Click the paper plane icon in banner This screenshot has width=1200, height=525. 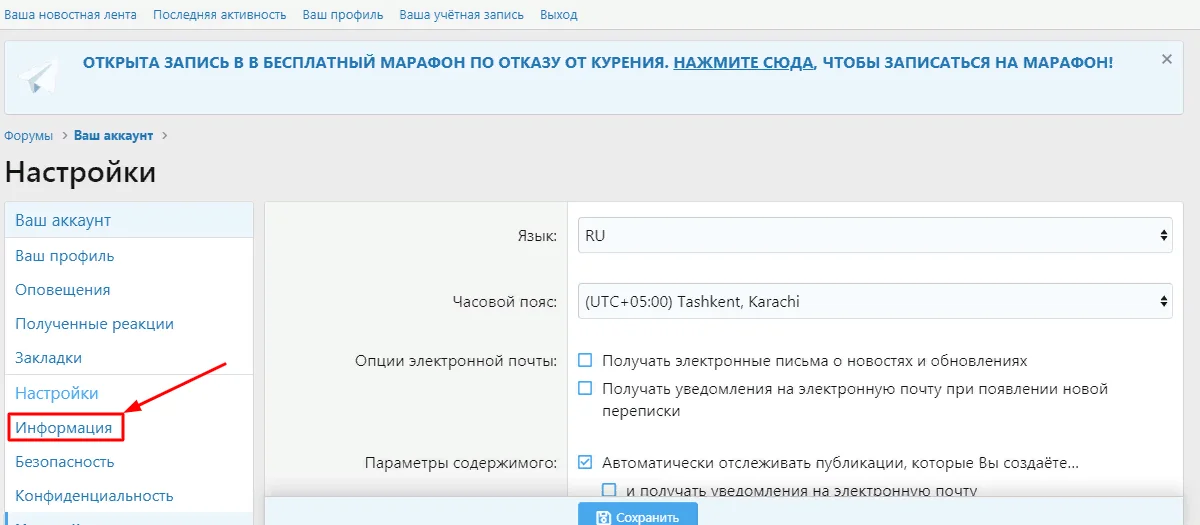(x=40, y=77)
